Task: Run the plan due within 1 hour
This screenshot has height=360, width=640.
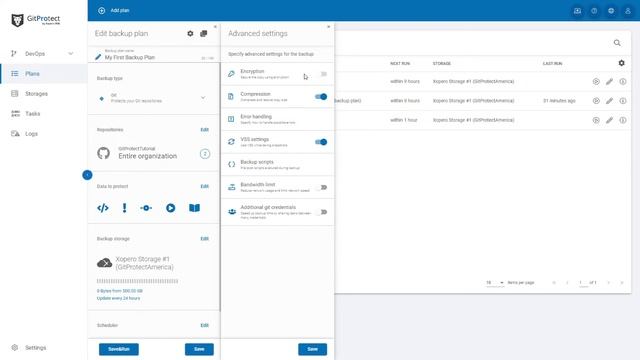Action: (596, 120)
